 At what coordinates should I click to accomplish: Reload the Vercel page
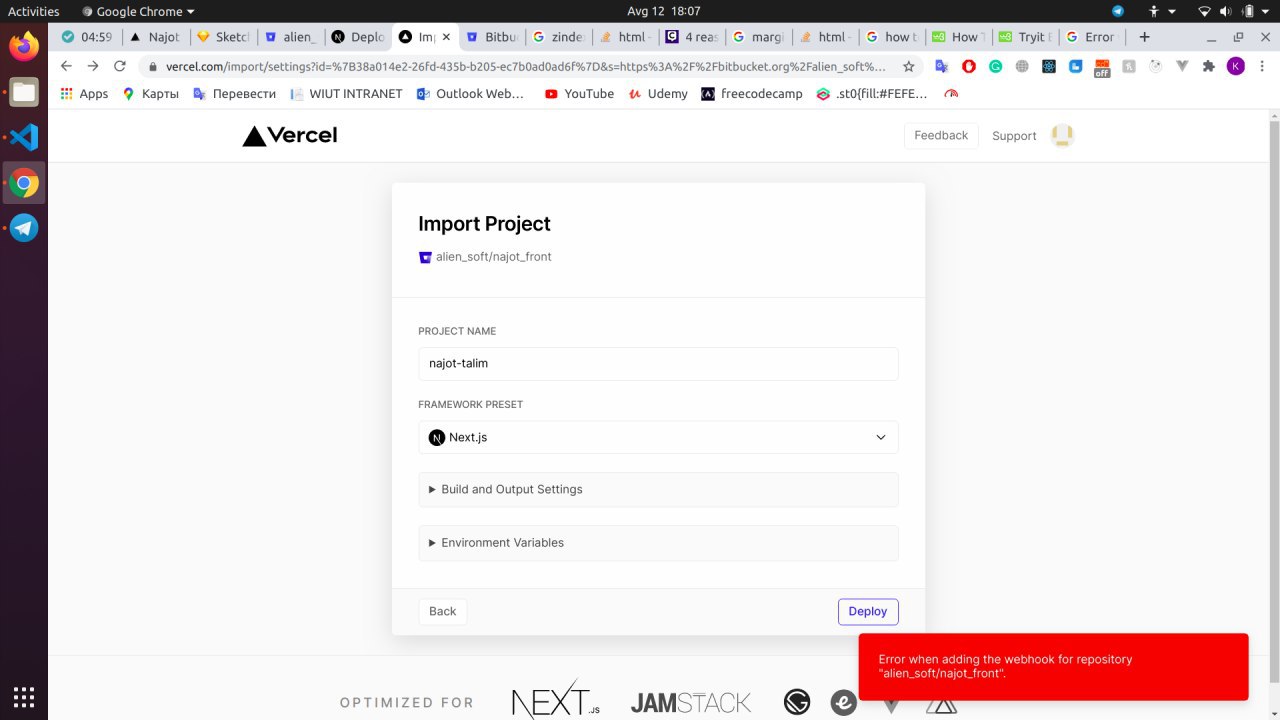[120, 66]
